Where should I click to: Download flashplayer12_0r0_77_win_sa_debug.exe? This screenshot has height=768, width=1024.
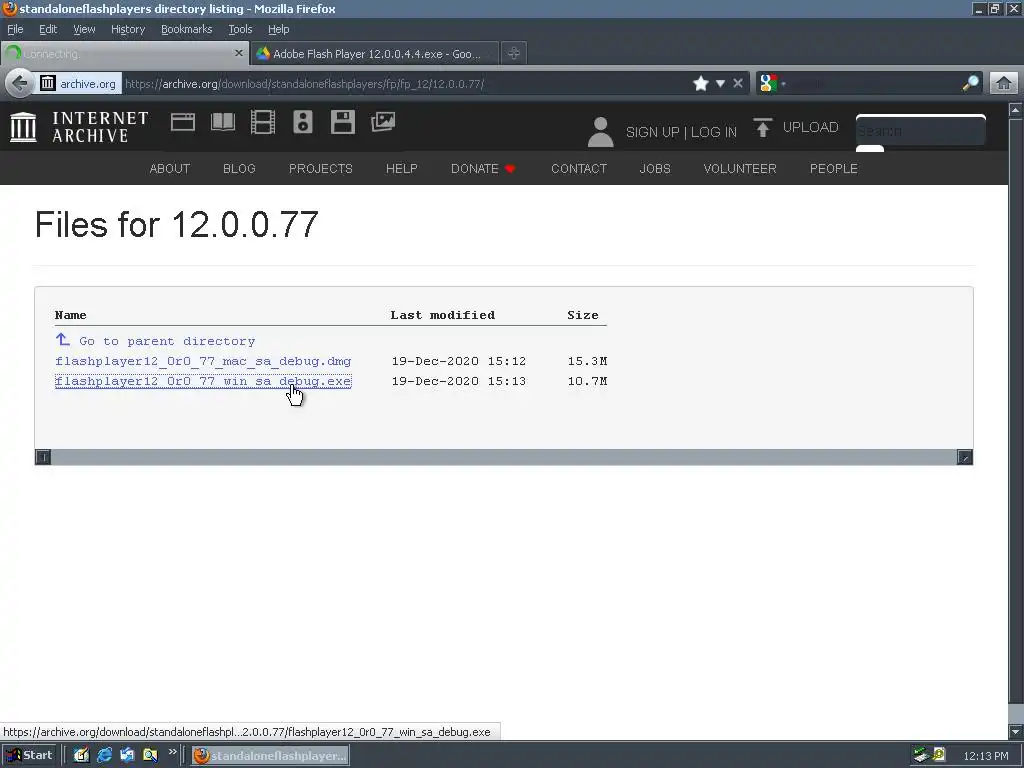(x=203, y=381)
